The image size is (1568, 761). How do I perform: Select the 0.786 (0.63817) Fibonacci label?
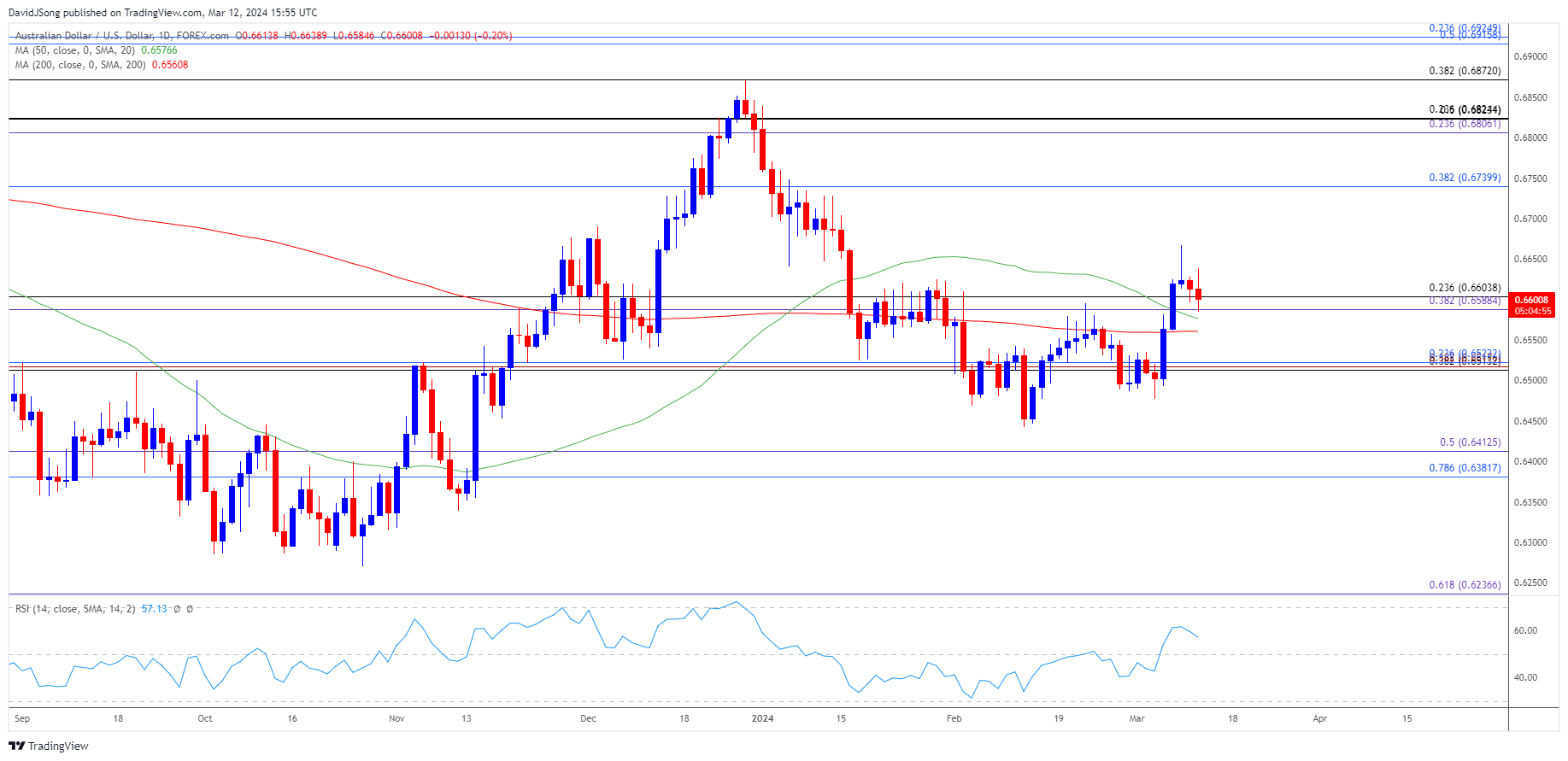coord(1465,468)
